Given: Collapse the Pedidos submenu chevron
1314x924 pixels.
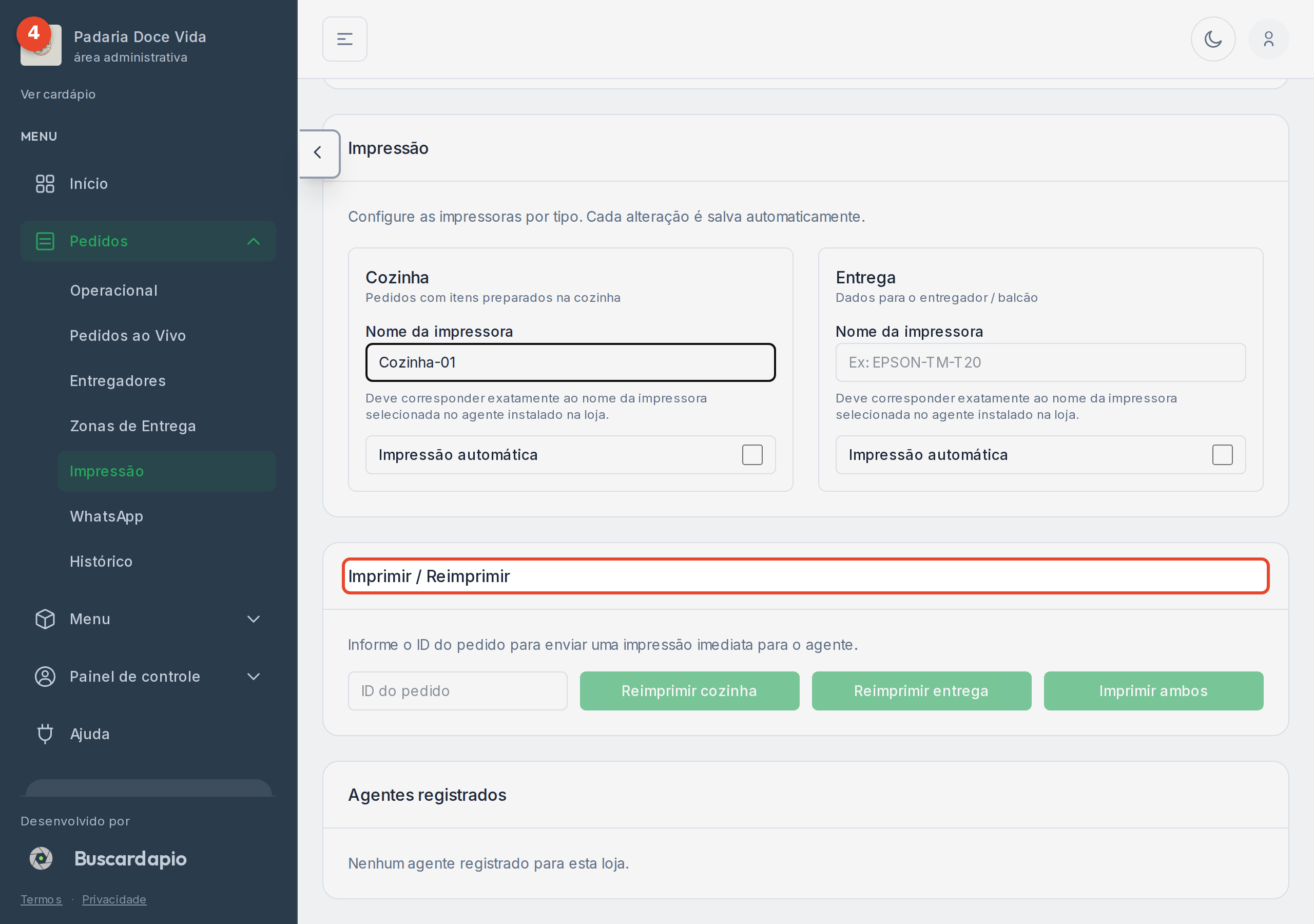Looking at the screenshot, I should [x=253, y=241].
